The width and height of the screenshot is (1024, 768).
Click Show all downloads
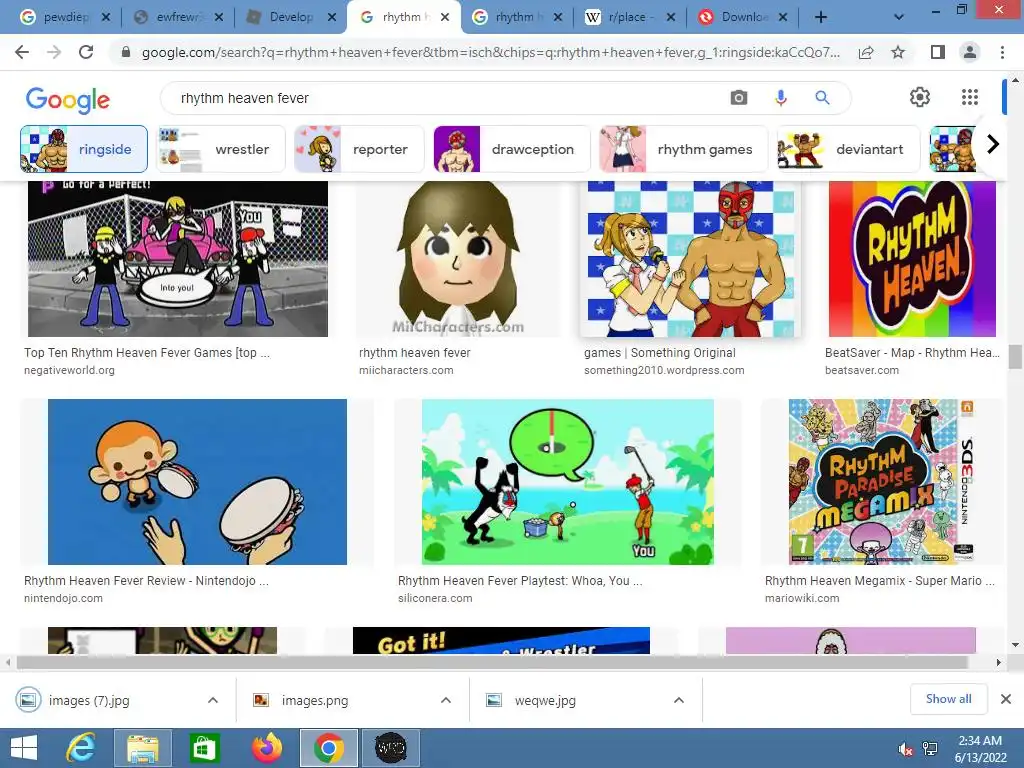[948, 699]
